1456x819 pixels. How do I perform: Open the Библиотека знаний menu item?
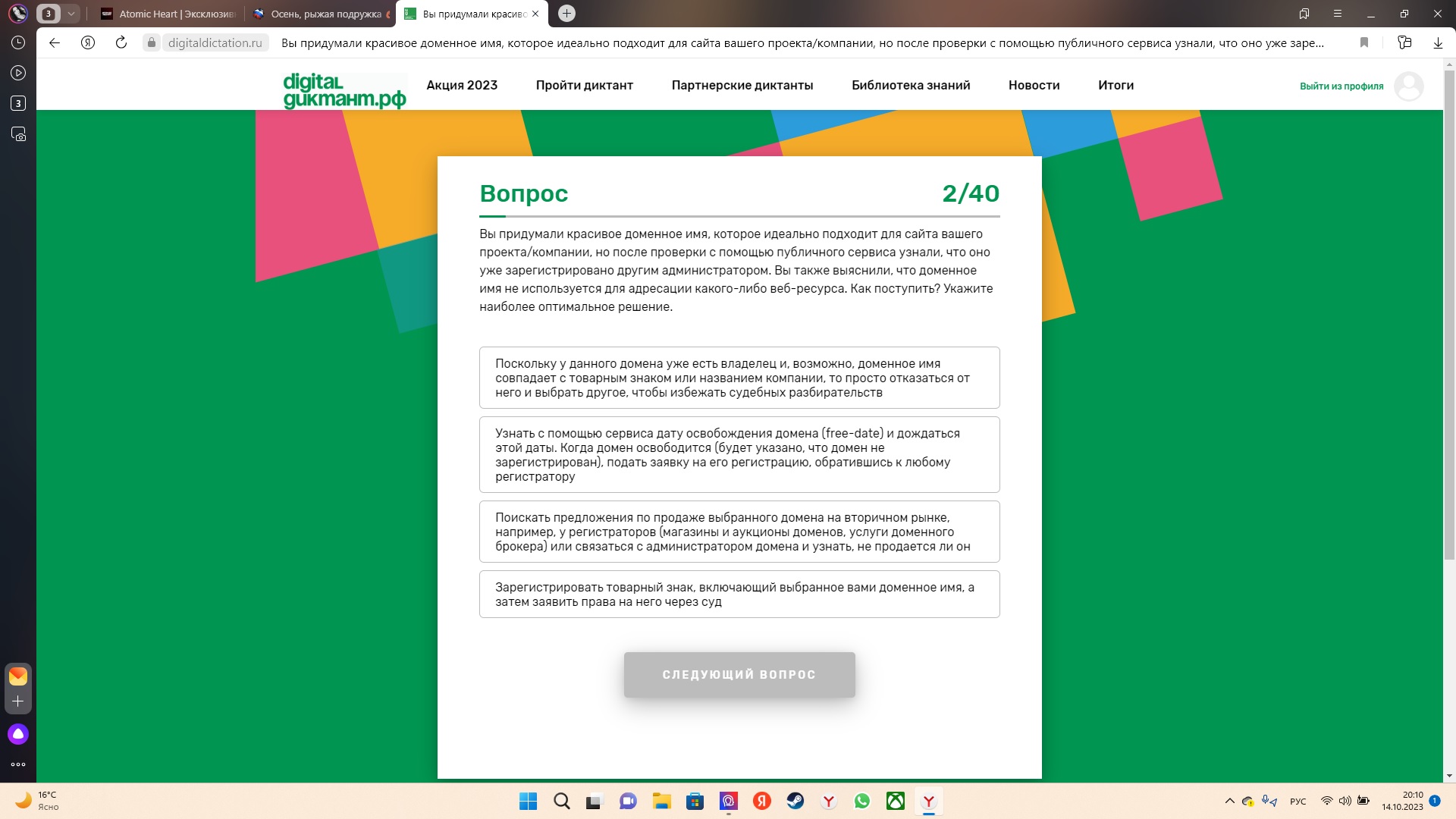click(911, 85)
